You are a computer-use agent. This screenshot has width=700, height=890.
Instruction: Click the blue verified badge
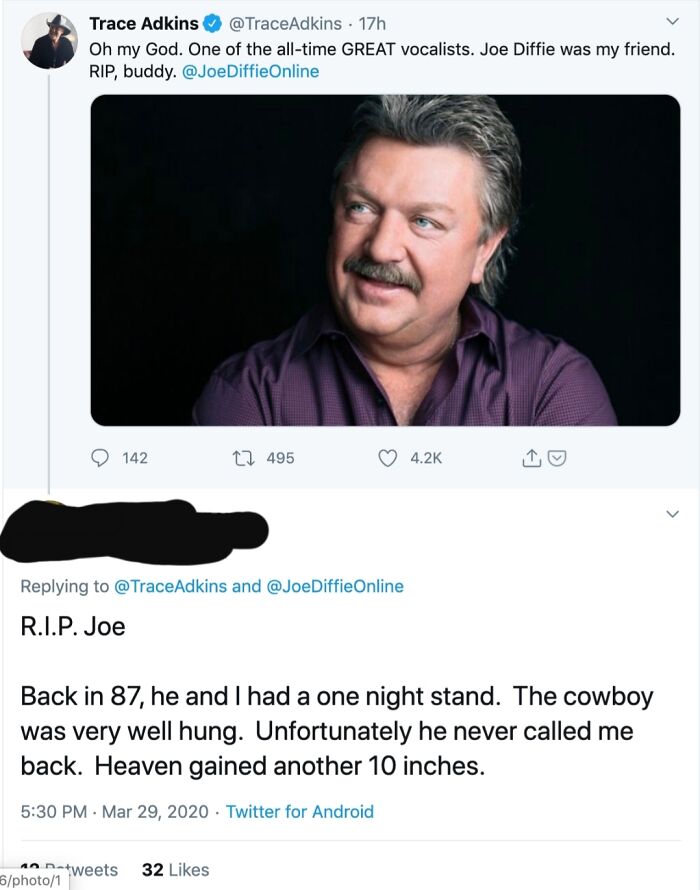coord(213,24)
